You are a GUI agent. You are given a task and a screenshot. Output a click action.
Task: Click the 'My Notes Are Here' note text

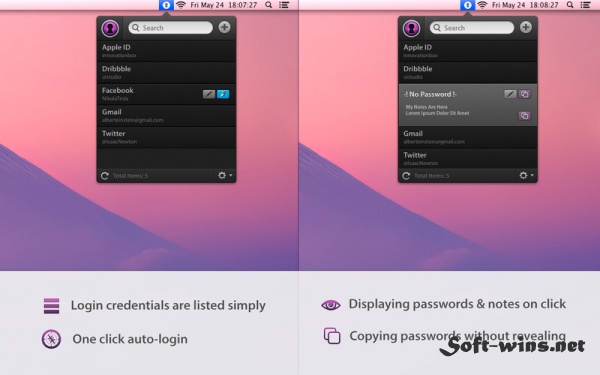(x=427, y=107)
